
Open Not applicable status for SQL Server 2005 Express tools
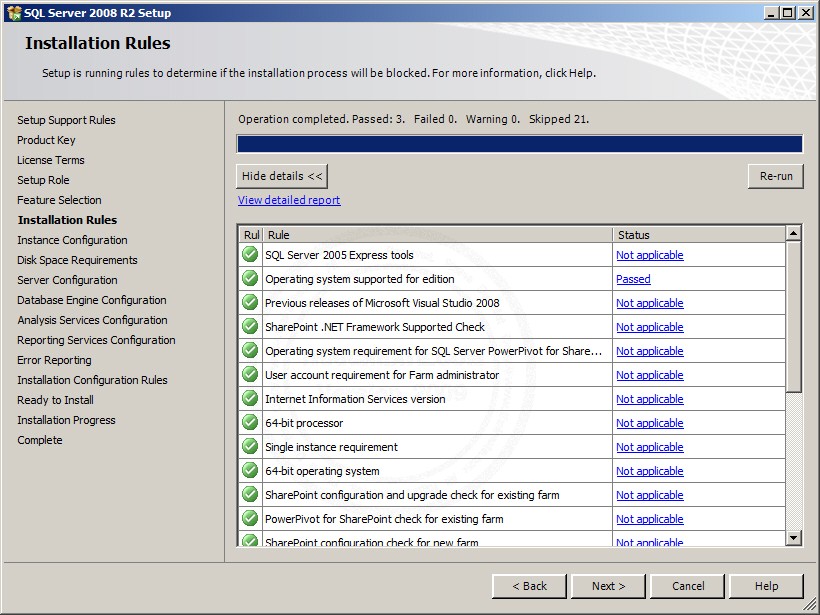point(650,255)
